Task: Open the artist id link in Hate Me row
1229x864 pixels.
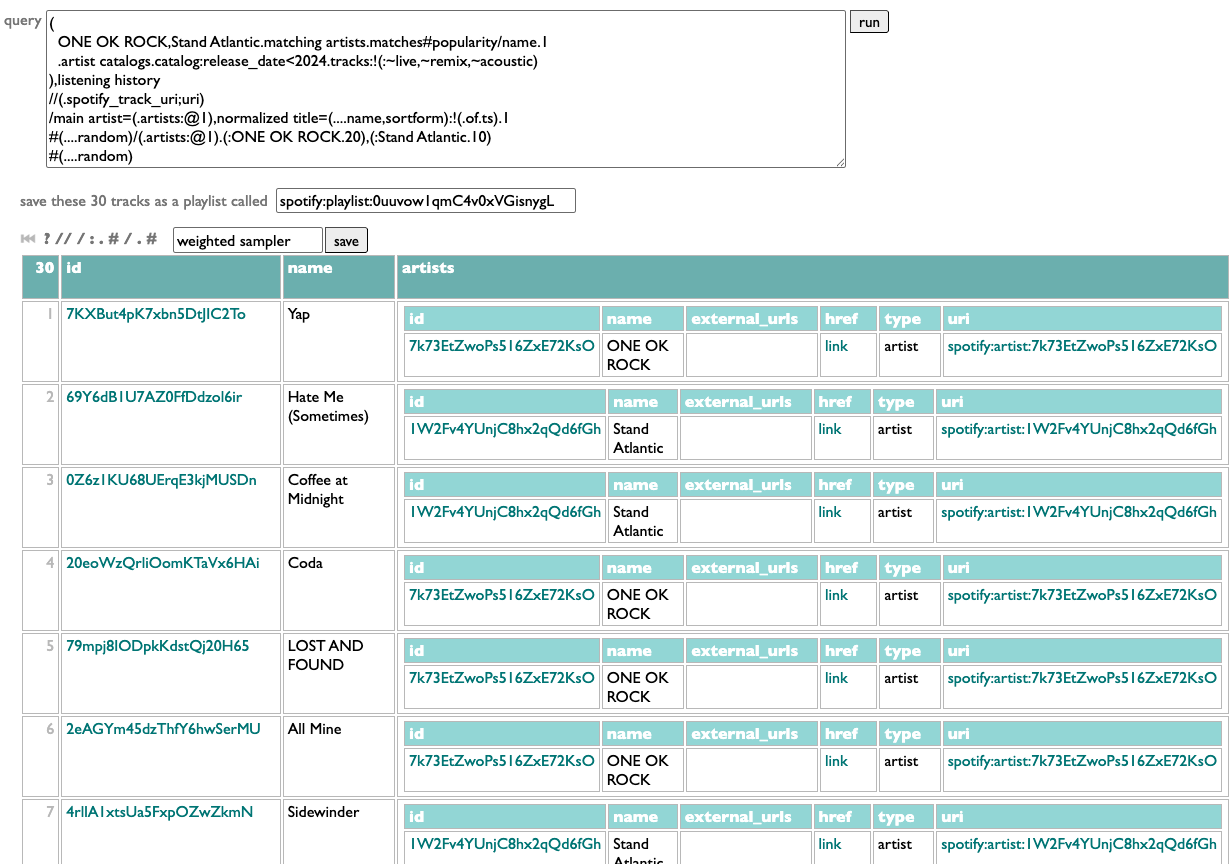Action: tap(505, 429)
